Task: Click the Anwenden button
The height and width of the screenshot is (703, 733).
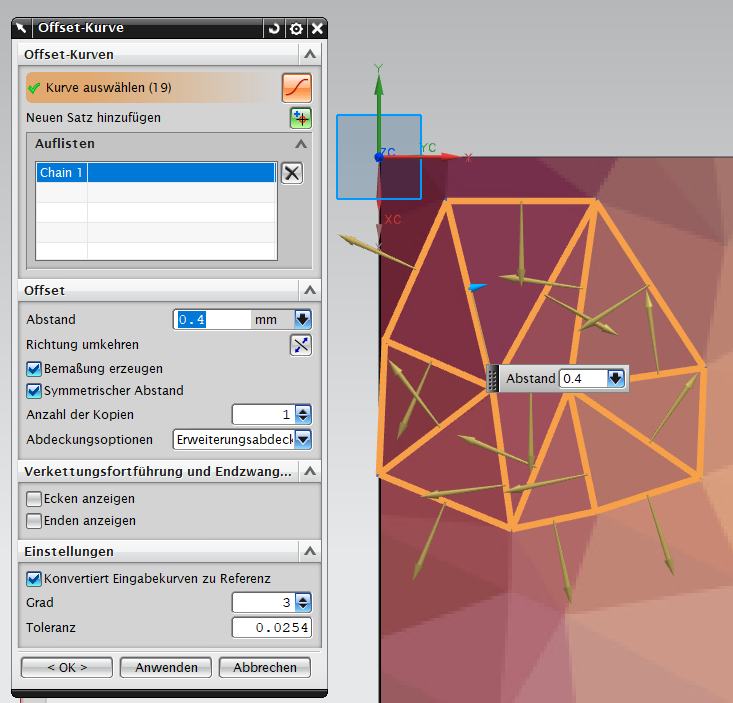Action: 166,667
